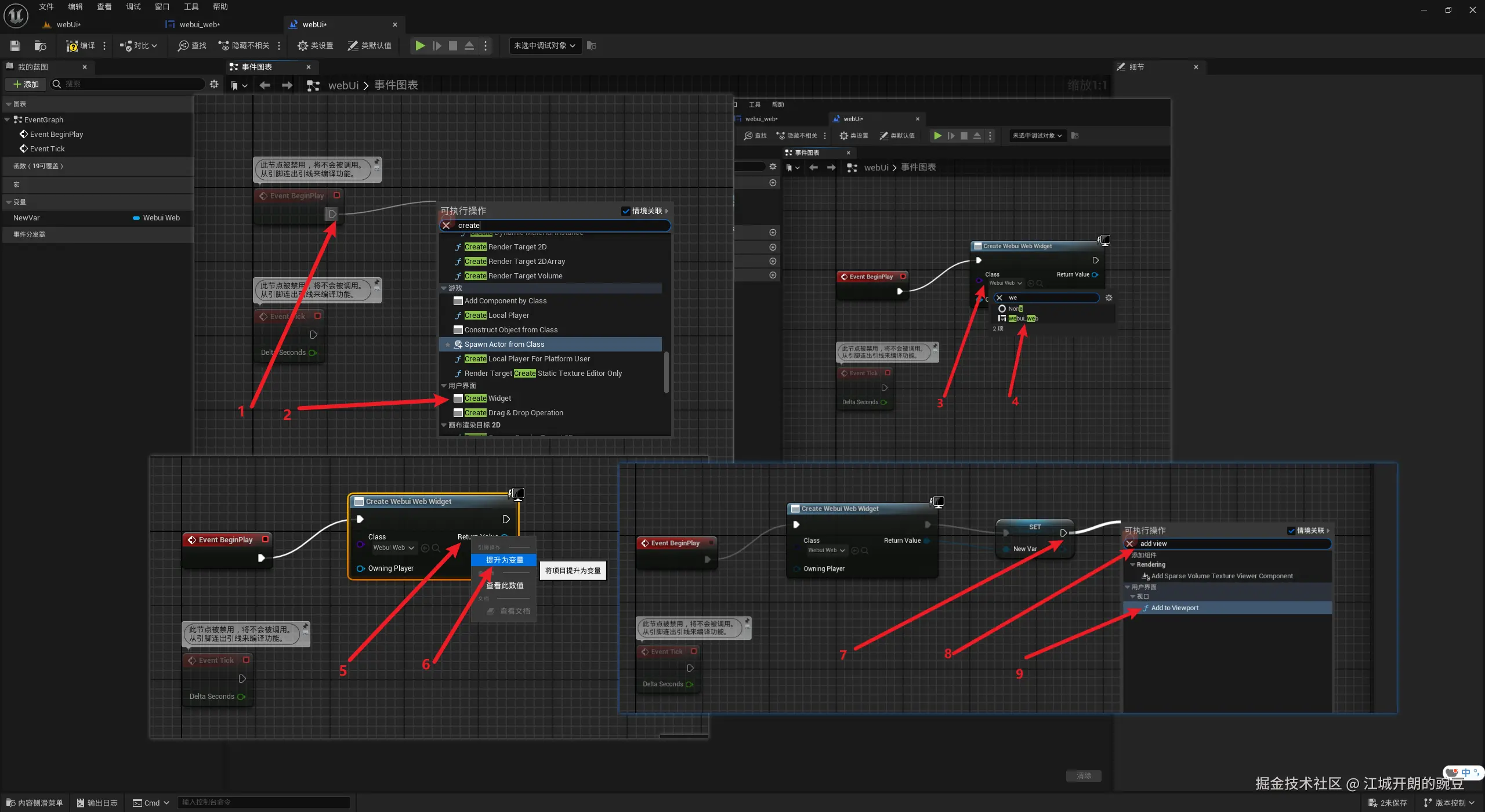The width and height of the screenshot is (1485, 812).
Task: Click the back navigation arrow in graph
Action: click(x=265, y=85)
